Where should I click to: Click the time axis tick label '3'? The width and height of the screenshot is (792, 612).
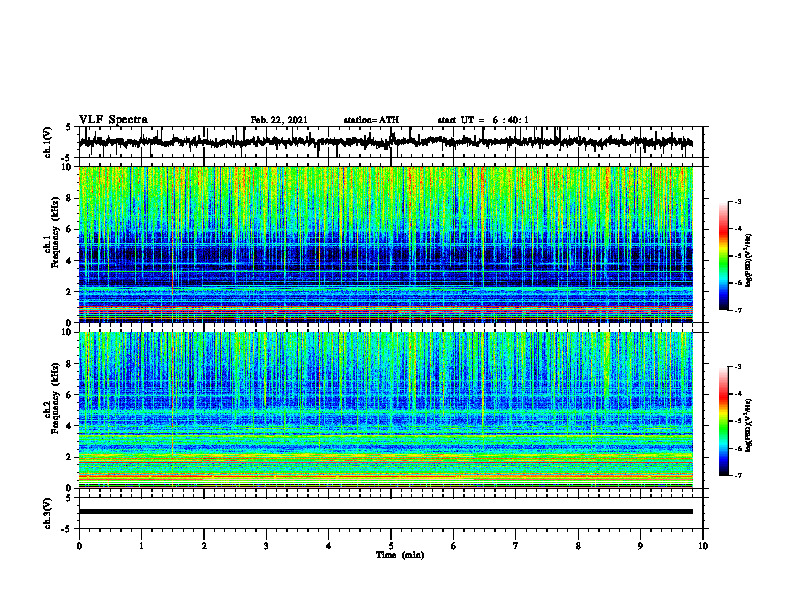[x=266, y=546]
